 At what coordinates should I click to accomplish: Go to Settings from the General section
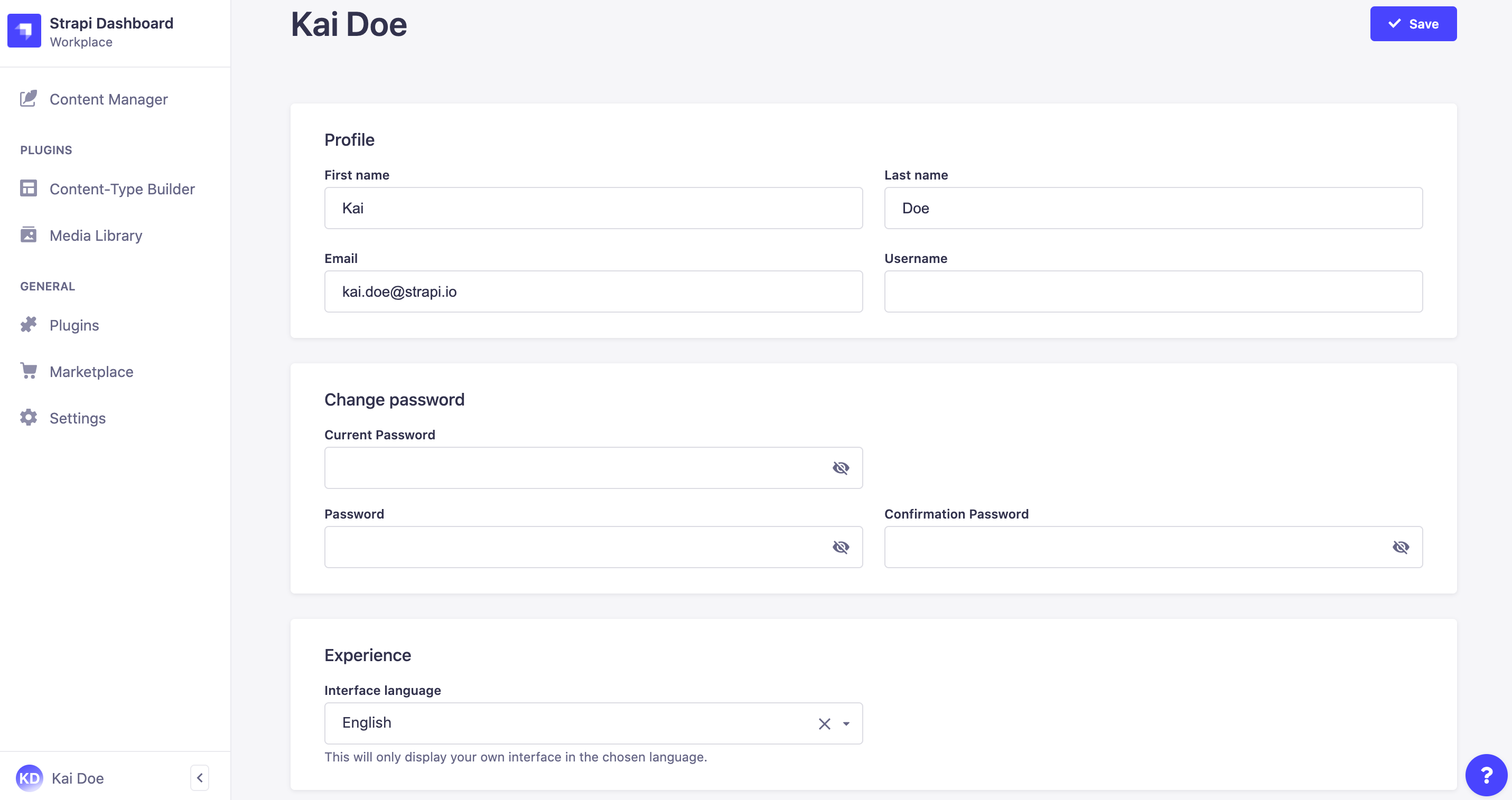[x=77, y=418]
